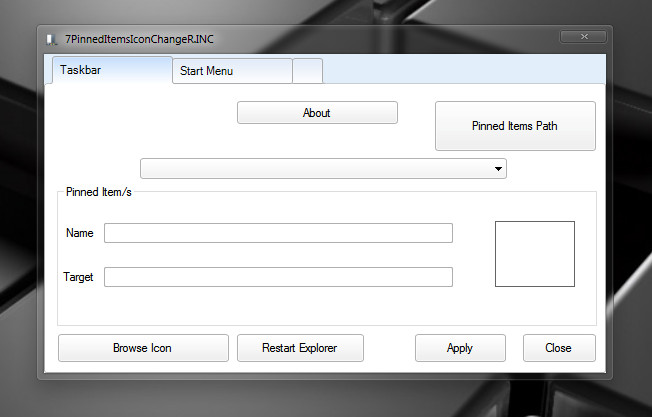Viewport: 652px width, 417px height.
Task: Select the blank third tab
Action: (x=308, y=71)
